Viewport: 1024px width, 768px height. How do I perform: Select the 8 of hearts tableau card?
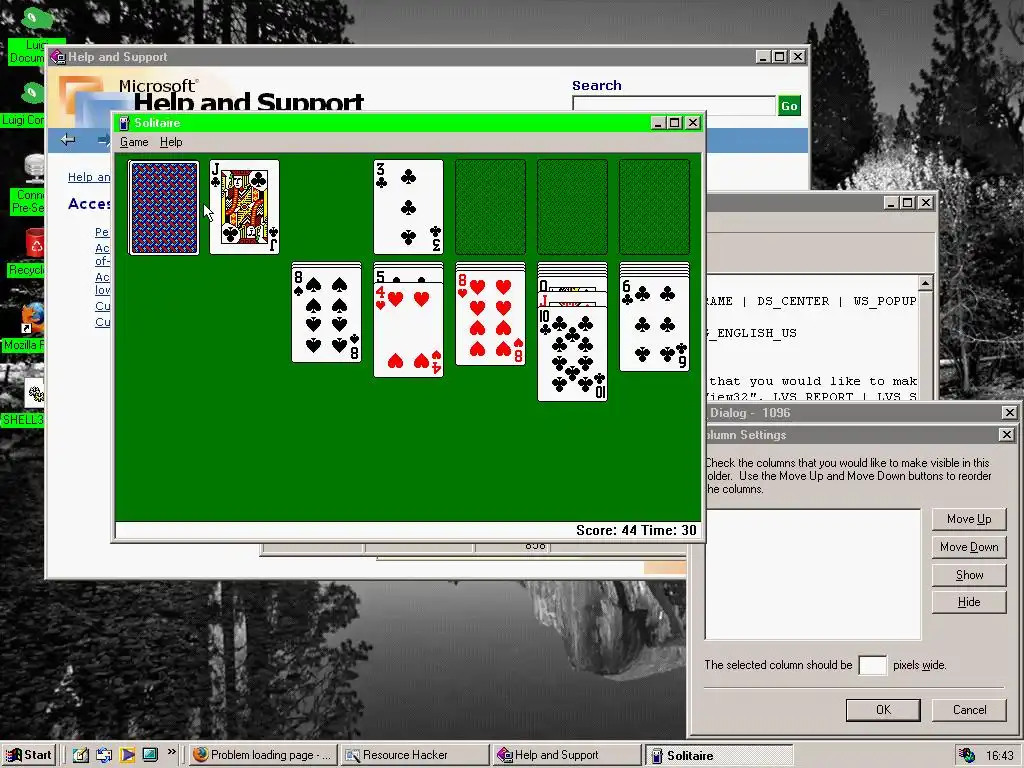490,317
